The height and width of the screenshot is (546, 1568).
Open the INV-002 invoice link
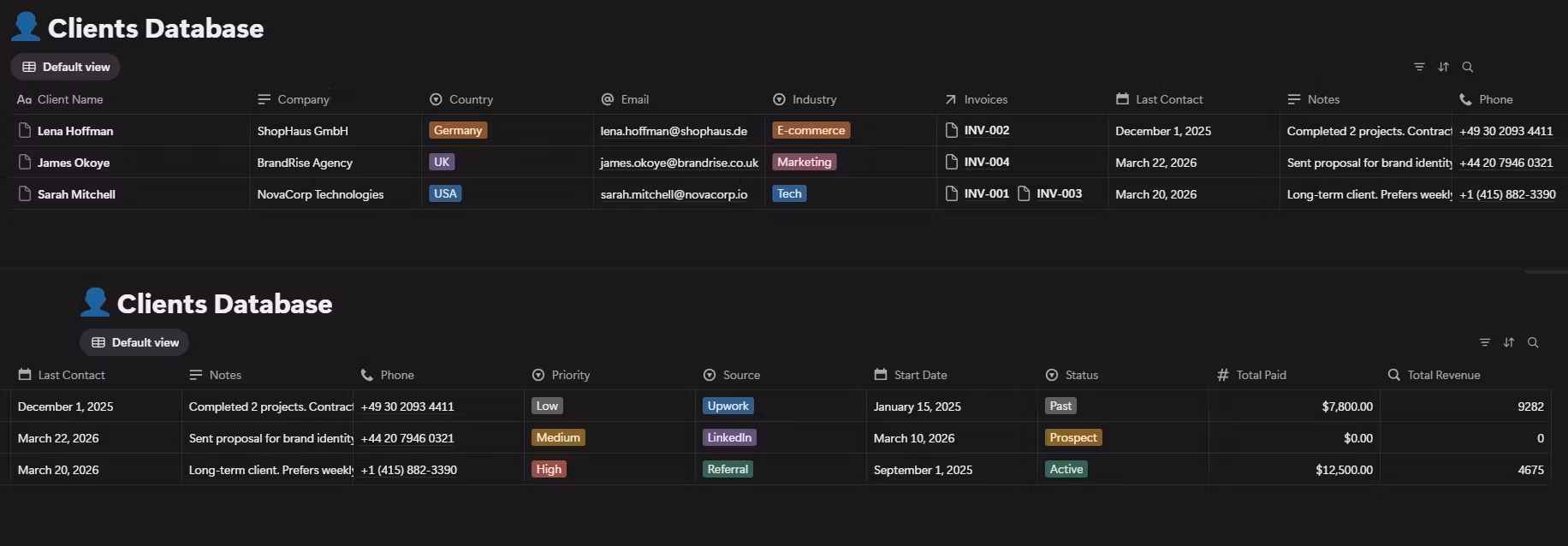coord(986,131)
